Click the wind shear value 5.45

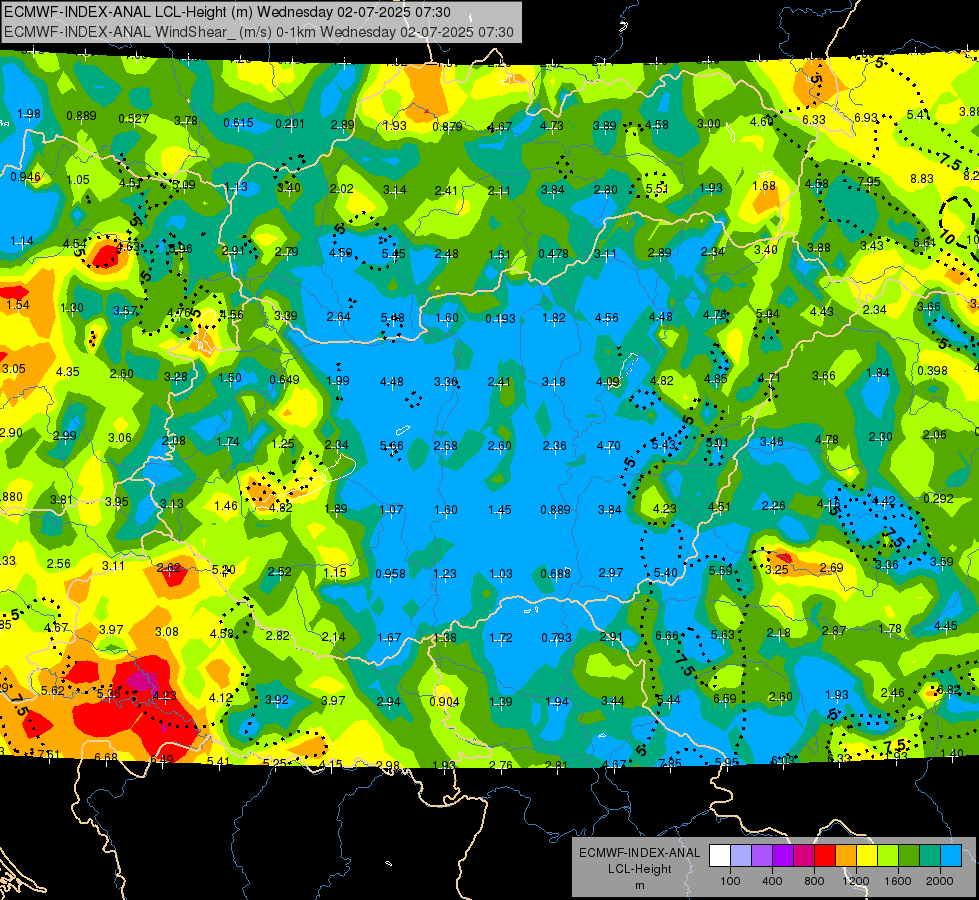(x=393, y=254)
